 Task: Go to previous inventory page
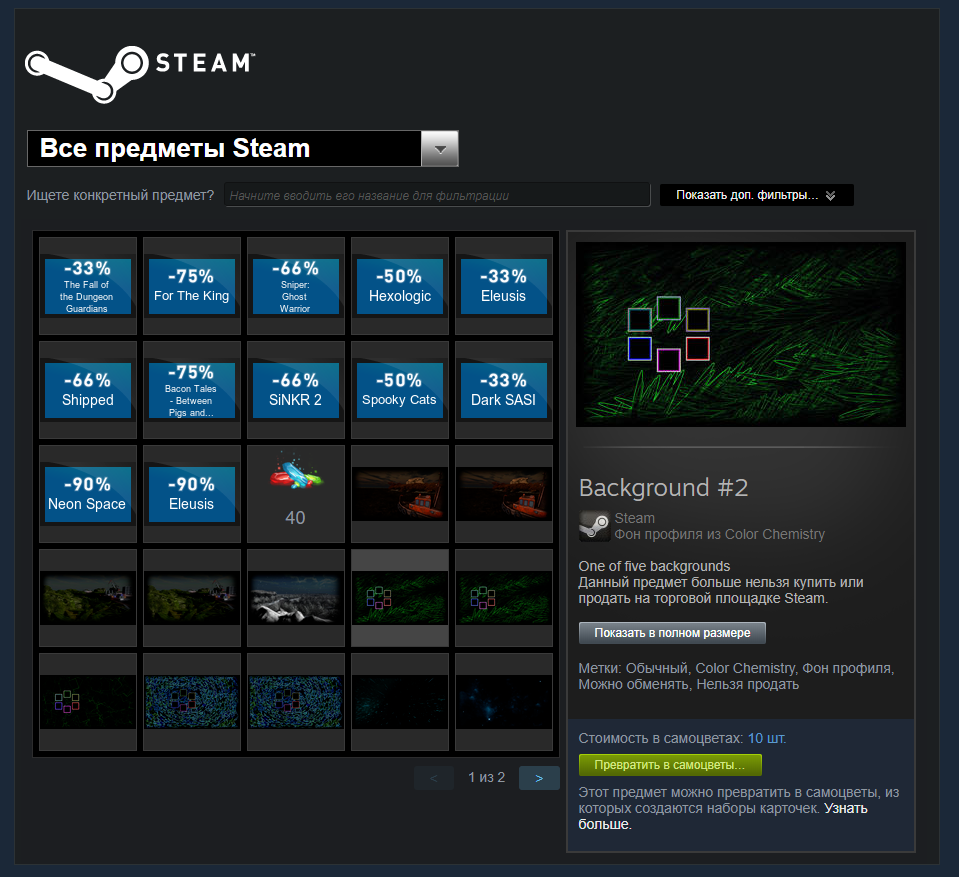point(434,778)
